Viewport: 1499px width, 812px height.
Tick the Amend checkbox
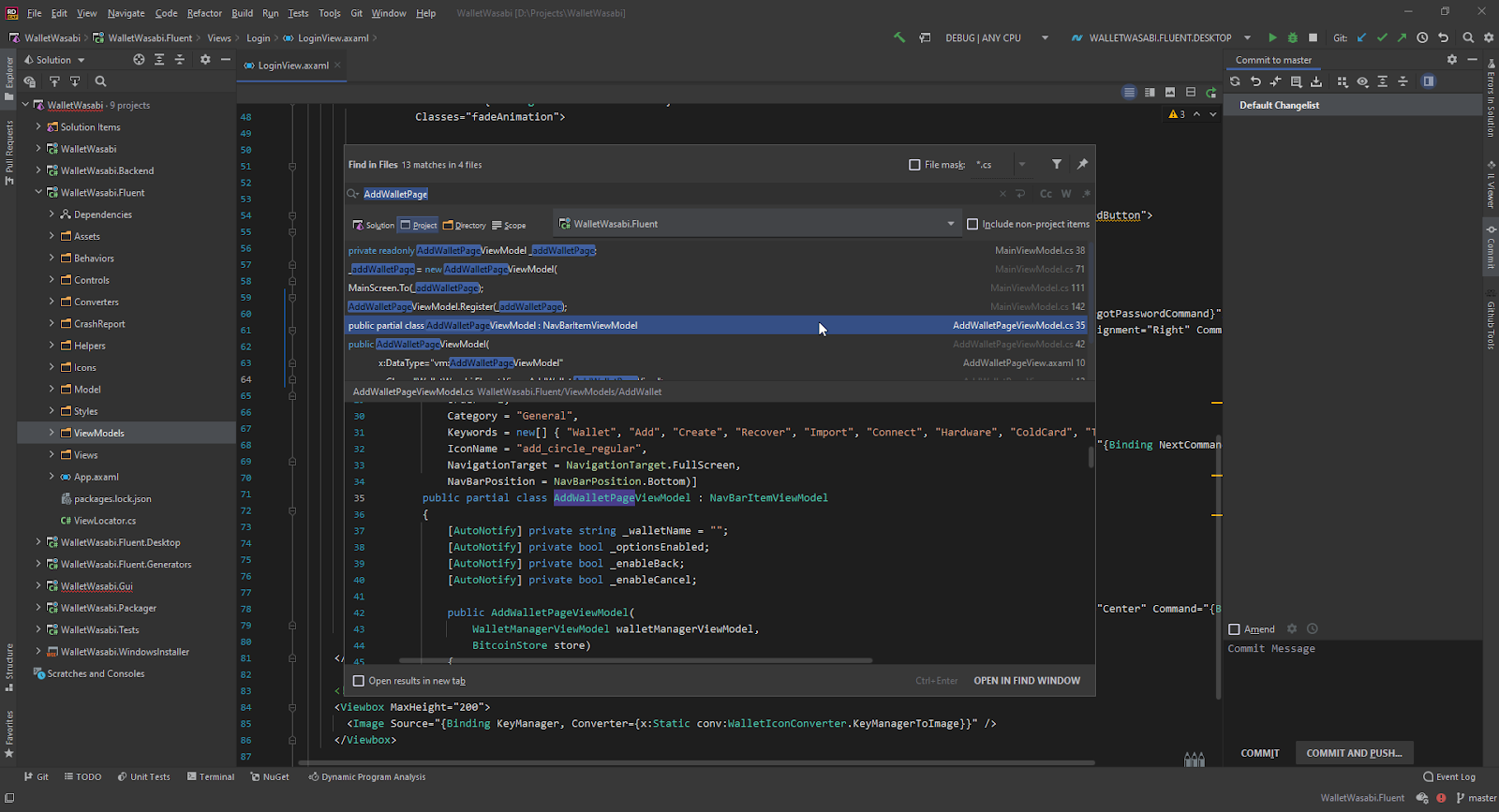1234,629
